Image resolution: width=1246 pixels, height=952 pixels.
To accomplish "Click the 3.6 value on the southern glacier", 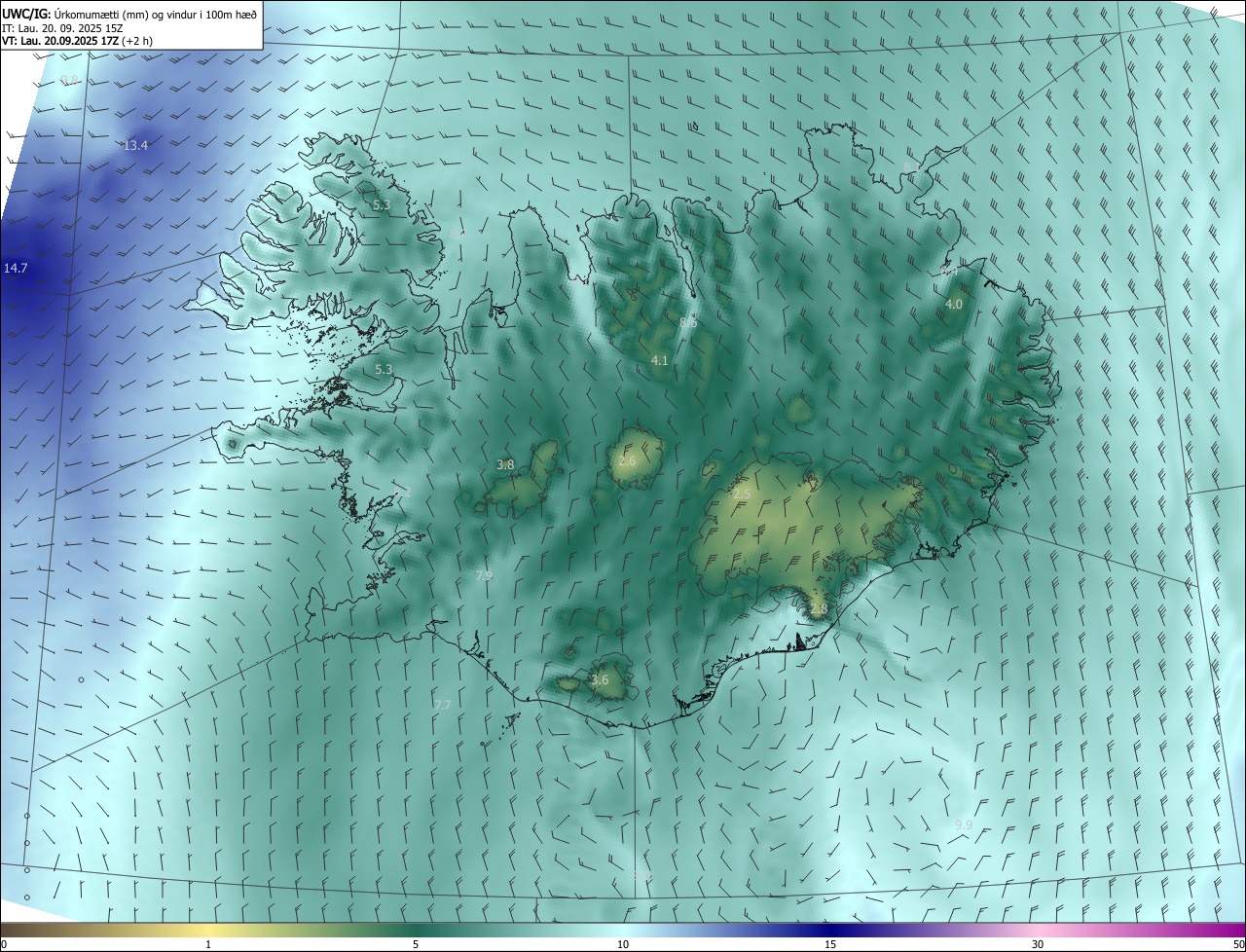I will click(x=600, y=680).
